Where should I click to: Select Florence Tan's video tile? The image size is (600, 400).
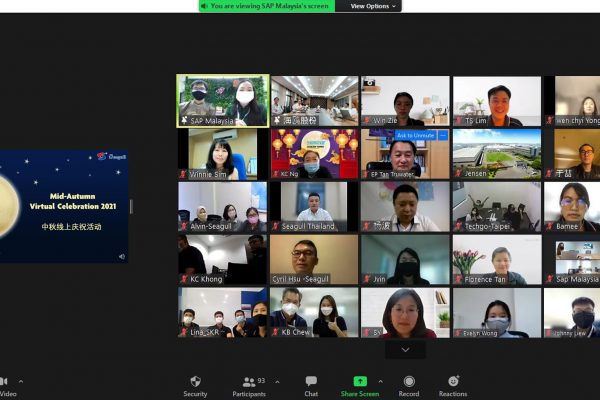tap(496, 258)
